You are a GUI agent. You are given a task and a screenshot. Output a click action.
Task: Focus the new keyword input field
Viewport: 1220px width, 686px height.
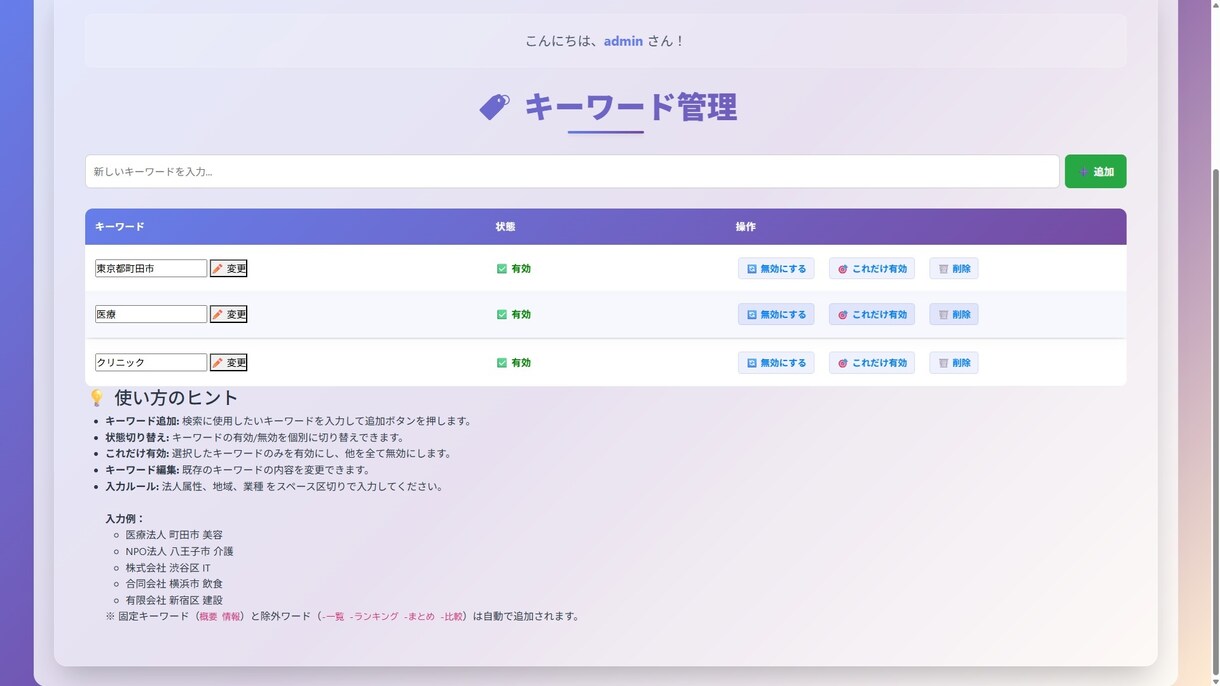point(572,171)
